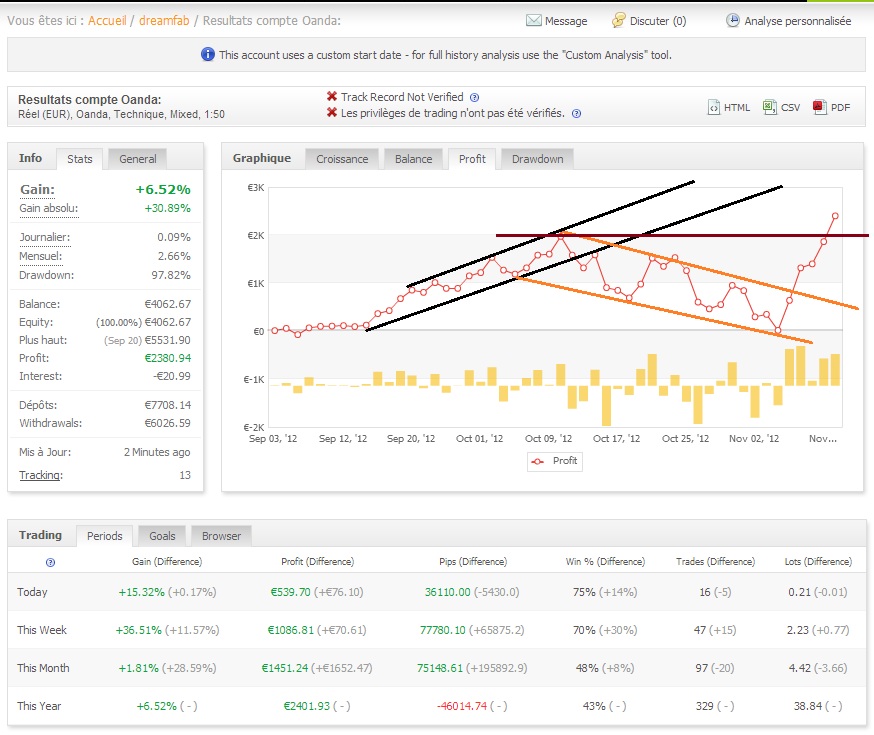This screenshot has width=874, height=735.
Task: Click the last data point on profit chart
Action: [x=835, y=215]
